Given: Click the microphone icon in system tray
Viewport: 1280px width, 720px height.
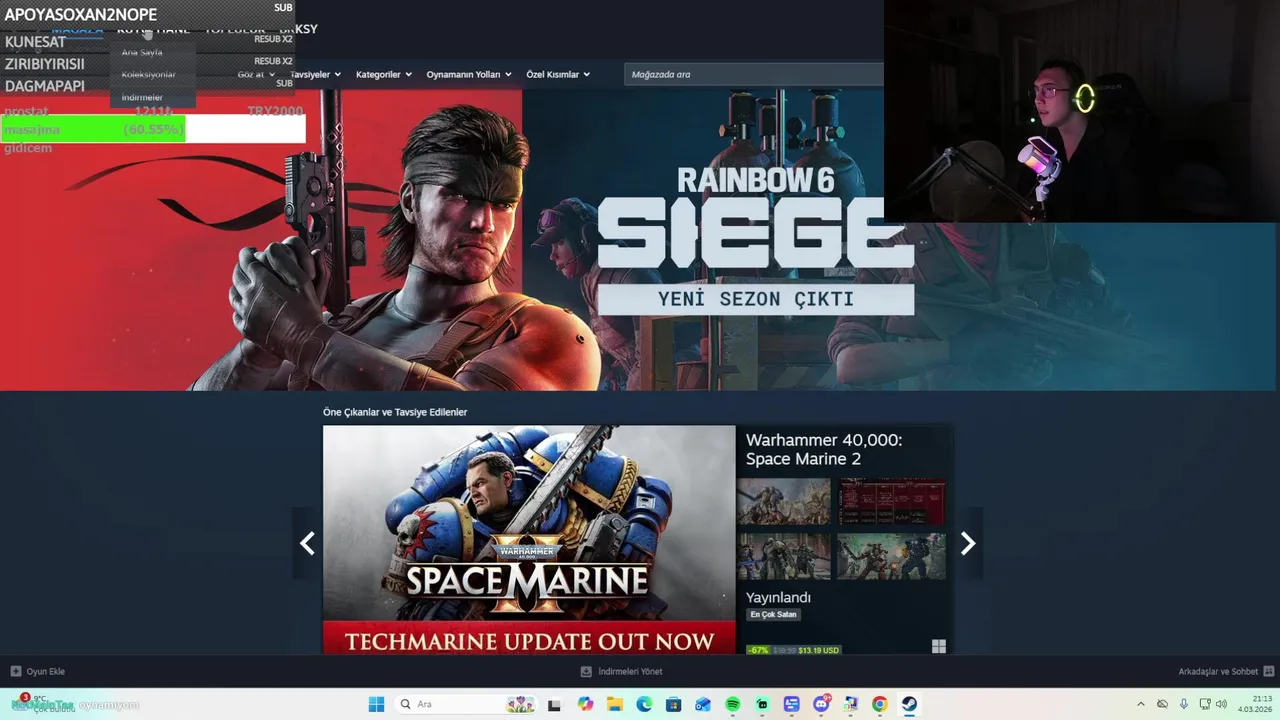Looking at the screenshot, I should (1184, 704).
